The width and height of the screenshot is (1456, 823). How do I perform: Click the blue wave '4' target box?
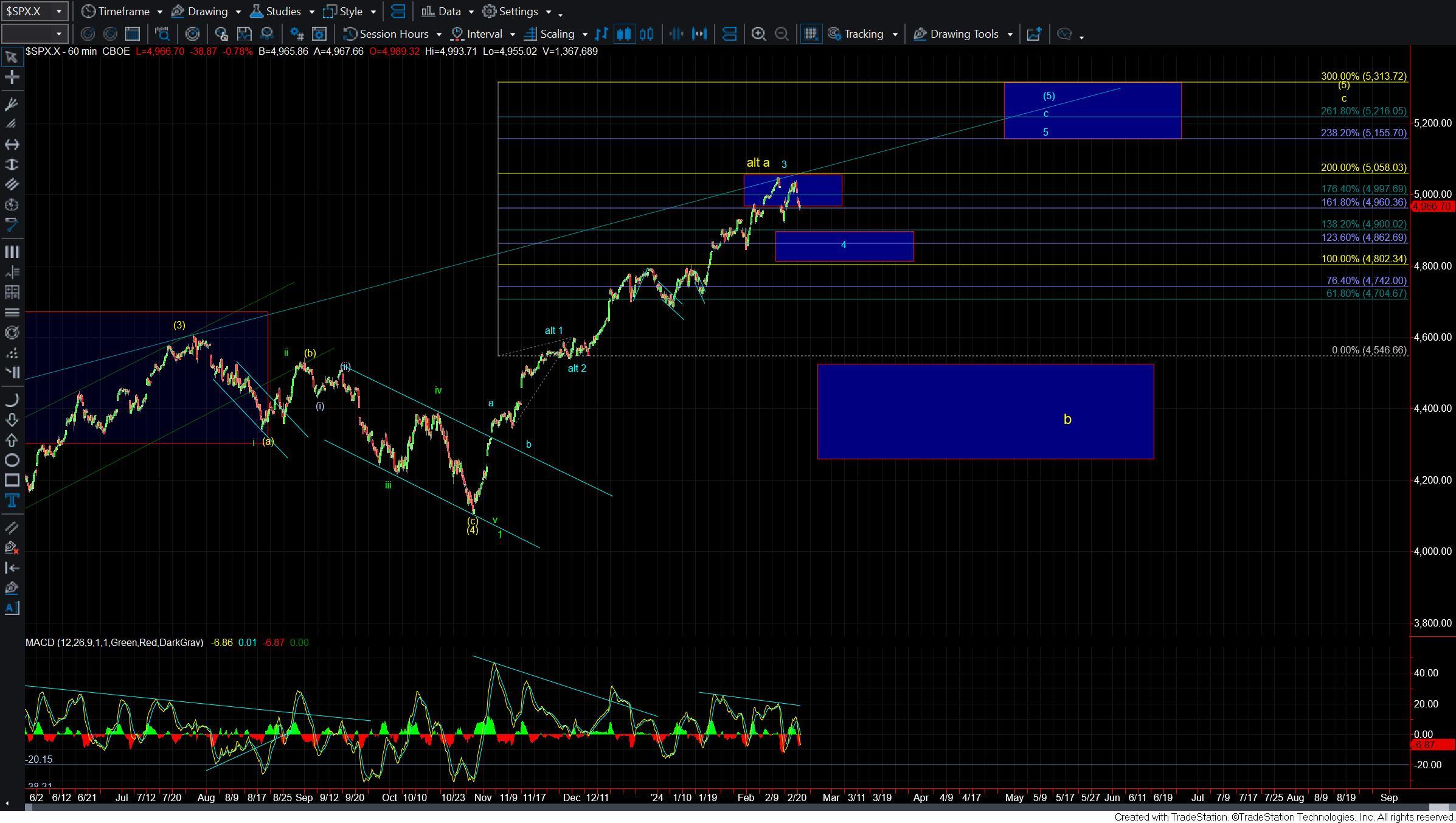(844, 246)
